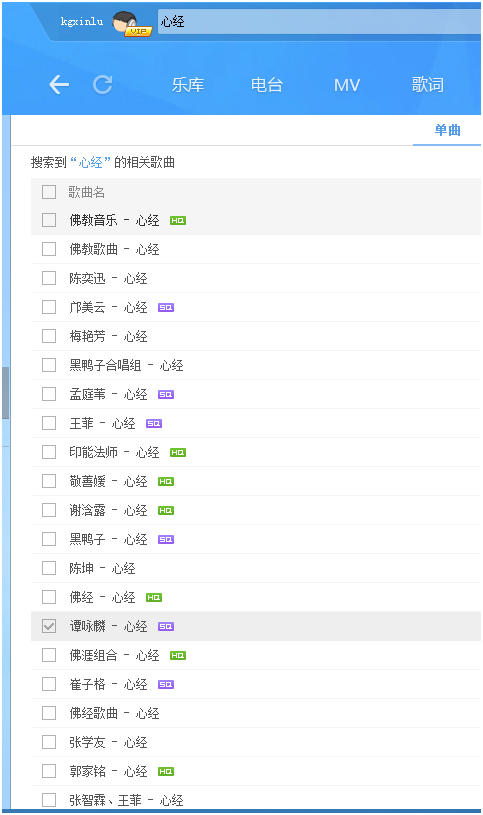Click song 黑鸭子合唱组 - 心经
483x815 pixels.
click(126, 365)
